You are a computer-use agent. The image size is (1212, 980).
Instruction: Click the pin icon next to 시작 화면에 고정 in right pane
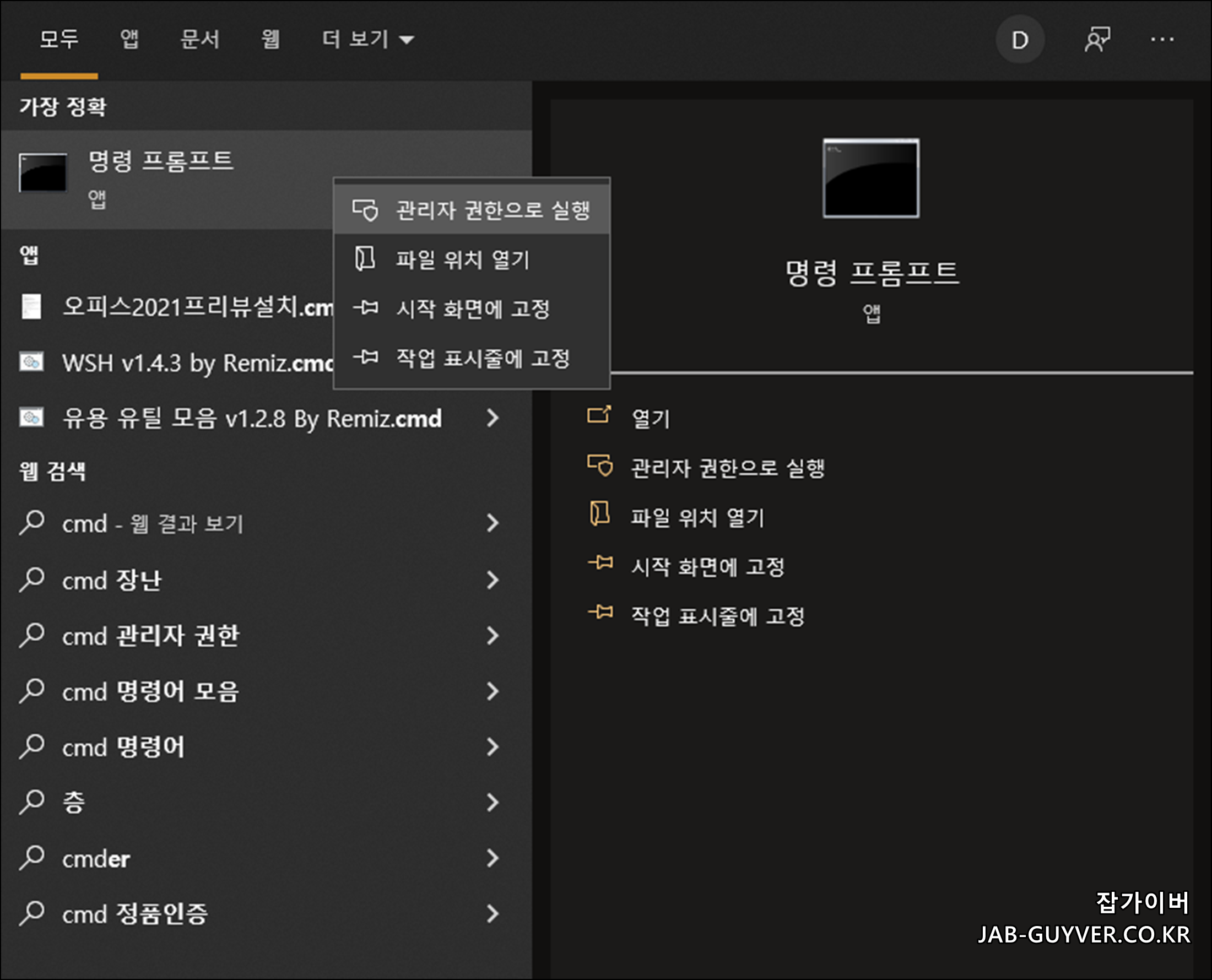point(600,564)
